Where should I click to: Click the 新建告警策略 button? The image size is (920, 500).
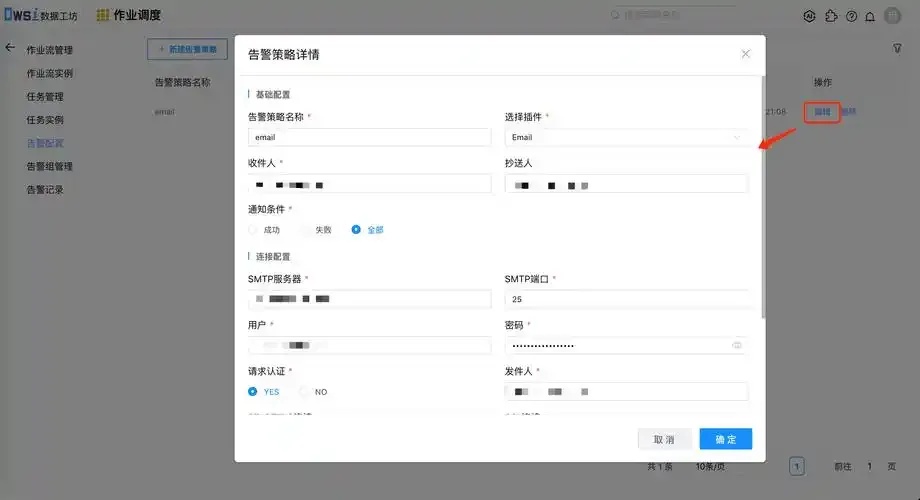click(187, 49)
